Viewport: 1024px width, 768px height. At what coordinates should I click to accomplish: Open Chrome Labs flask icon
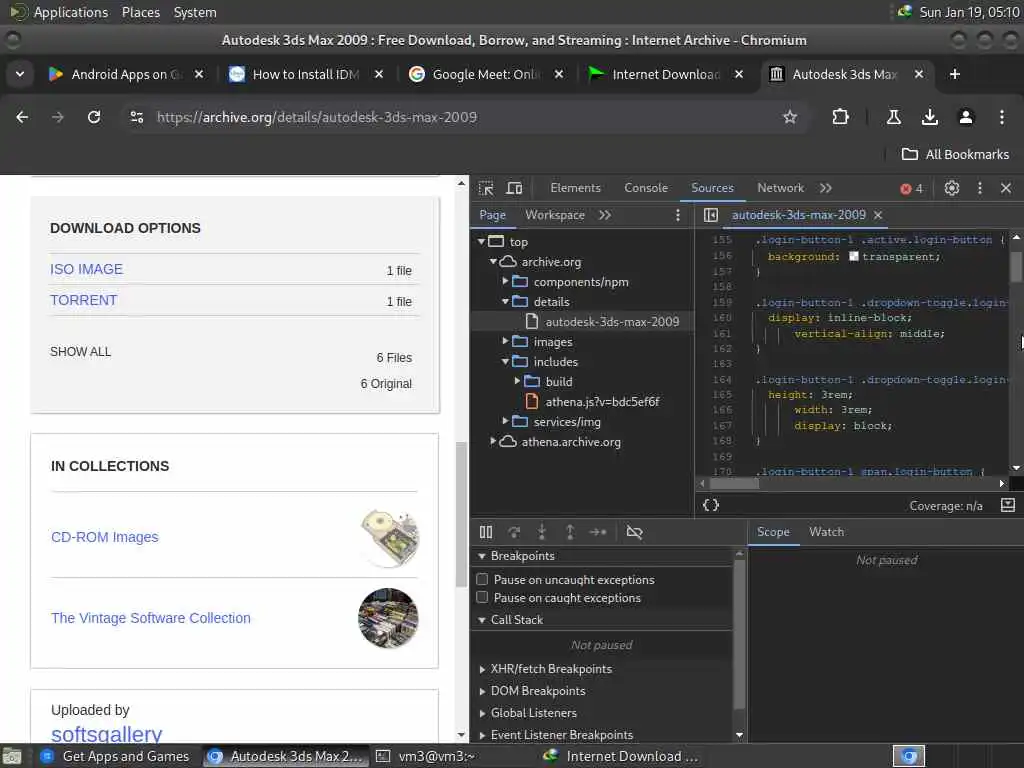[x=893, y=117]
